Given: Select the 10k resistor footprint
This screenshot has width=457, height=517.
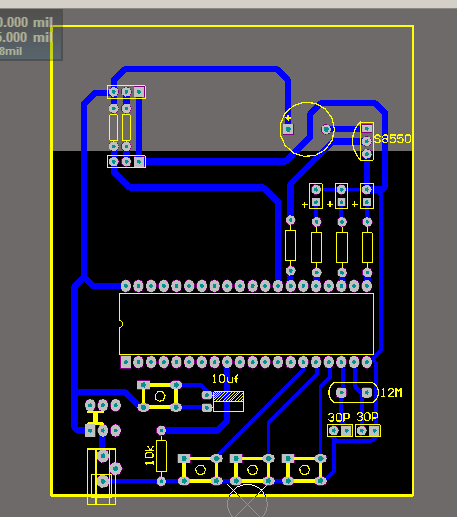Looking at the screenshot, I should (161, 456).
